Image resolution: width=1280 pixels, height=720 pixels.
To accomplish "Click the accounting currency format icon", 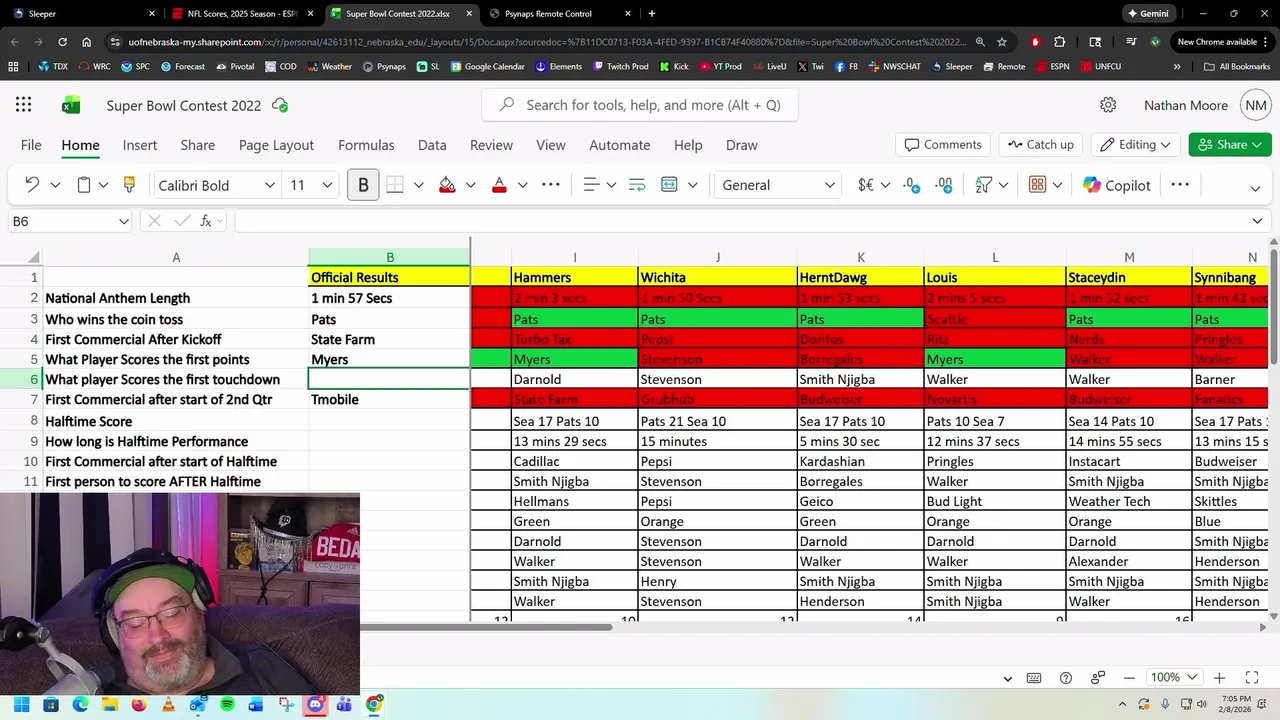I will pyautogui.click(x=865, y=185).
